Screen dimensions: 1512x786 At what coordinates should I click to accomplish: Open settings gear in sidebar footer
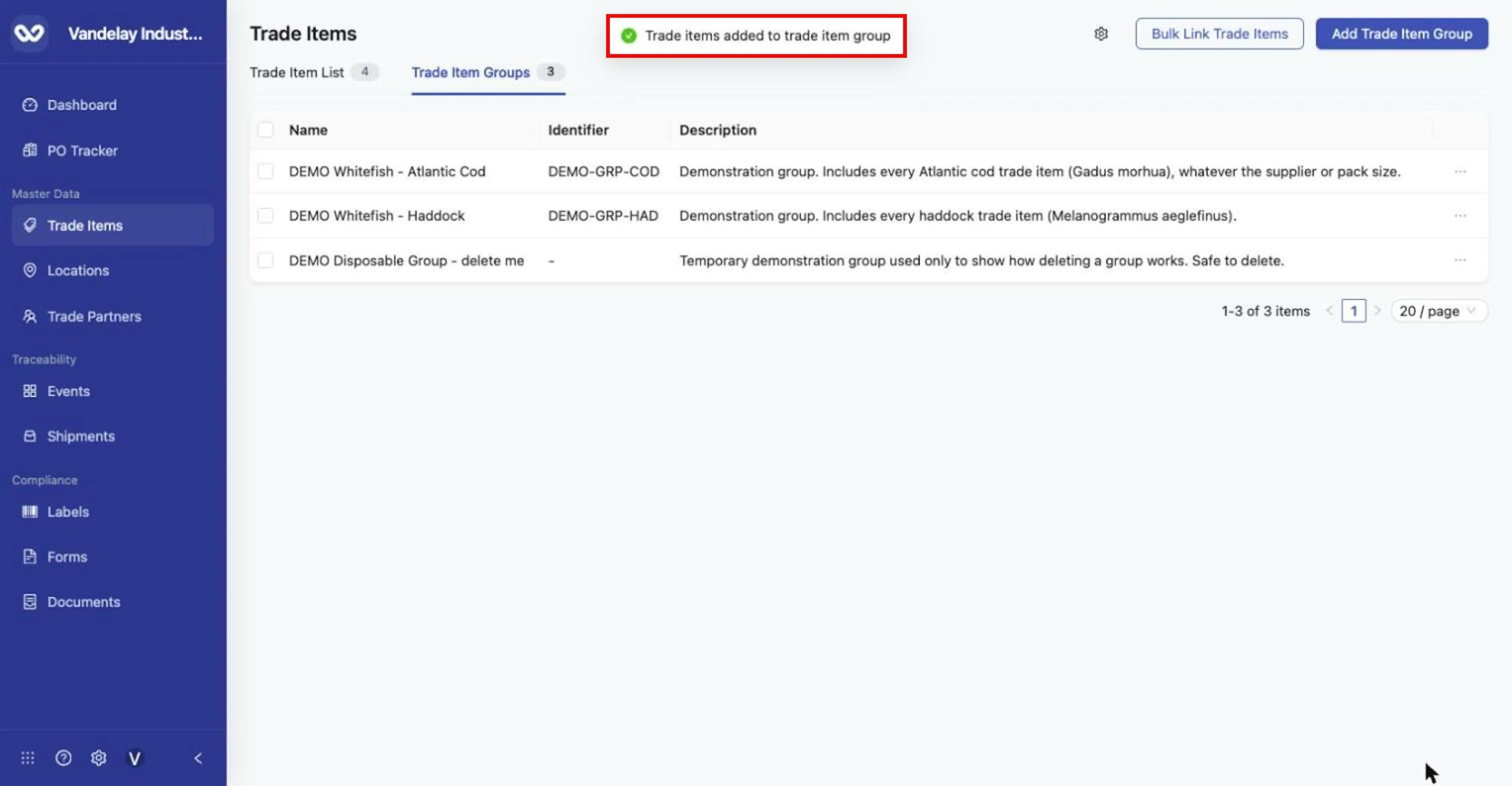[98, 758]
